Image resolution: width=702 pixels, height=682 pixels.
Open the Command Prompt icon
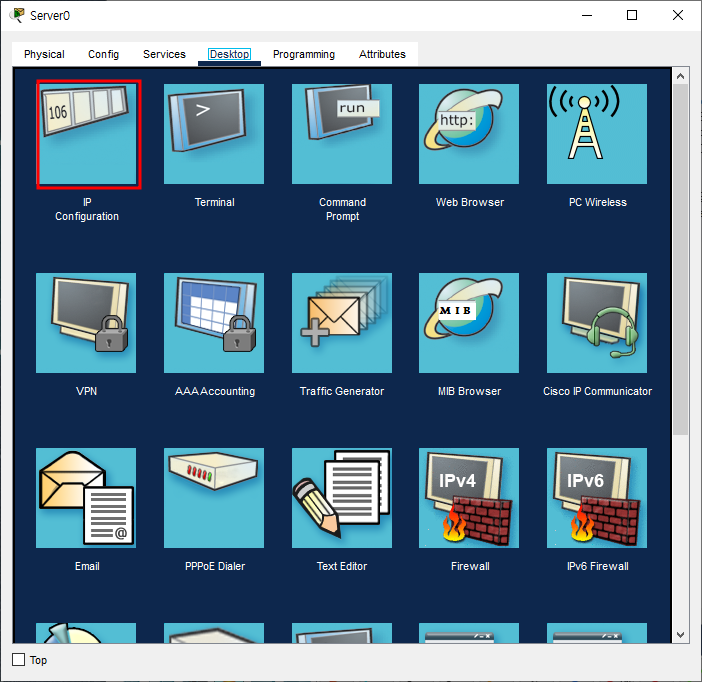pos(342,134)
